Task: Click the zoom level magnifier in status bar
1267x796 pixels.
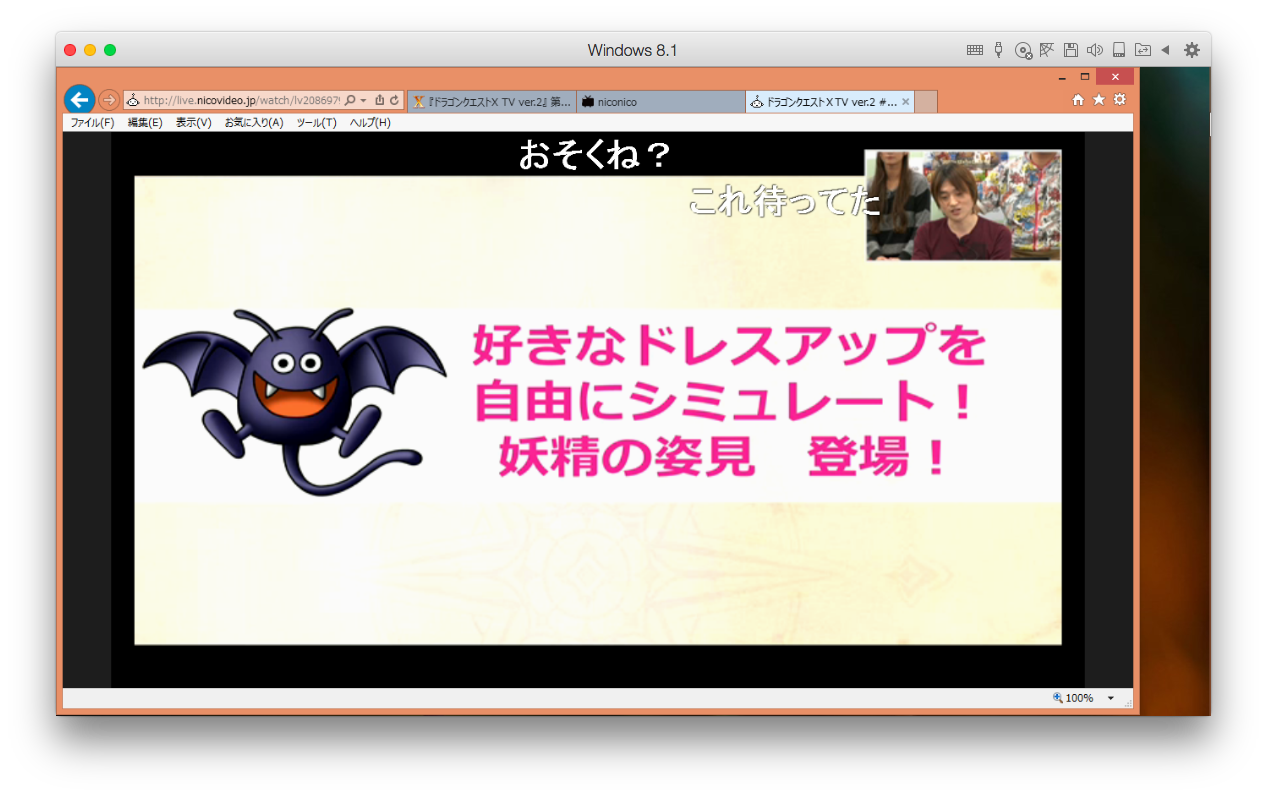Action: point(1058,698)
